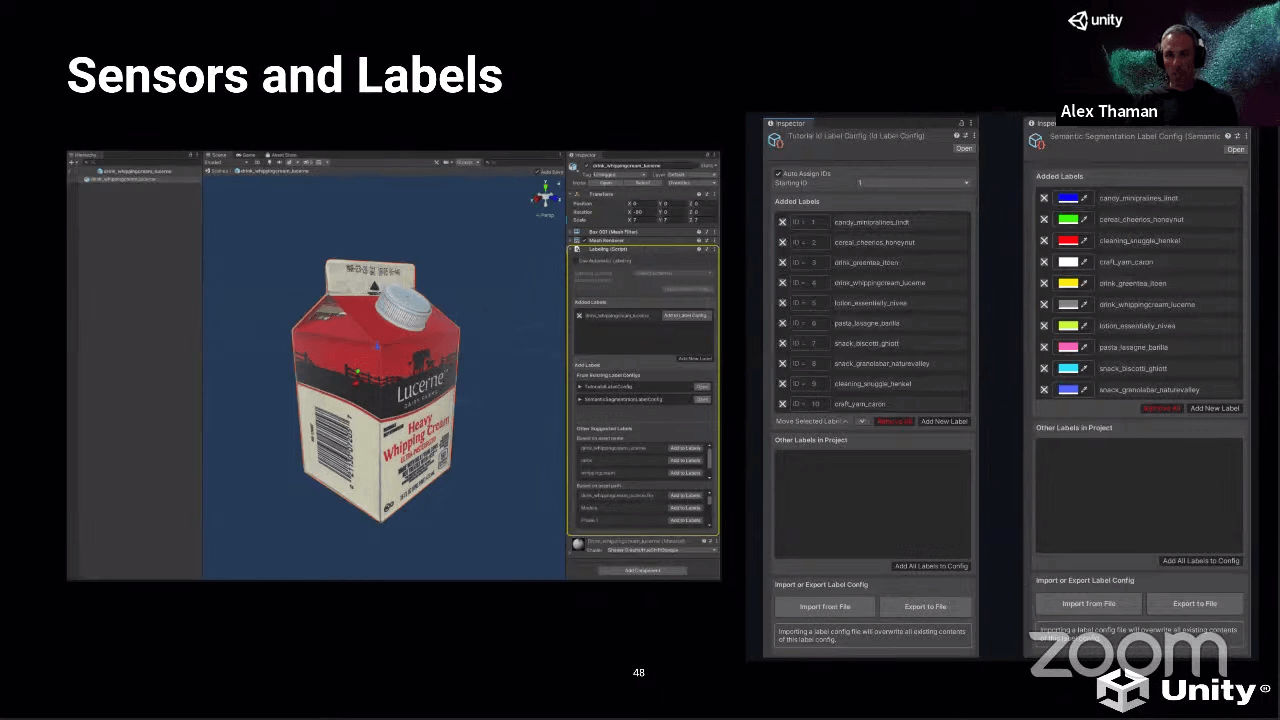Image resolution: width=1280 pixels, height=720 pixels.
Task: Switch to the Asset Store tab
Action: (282, 155)
